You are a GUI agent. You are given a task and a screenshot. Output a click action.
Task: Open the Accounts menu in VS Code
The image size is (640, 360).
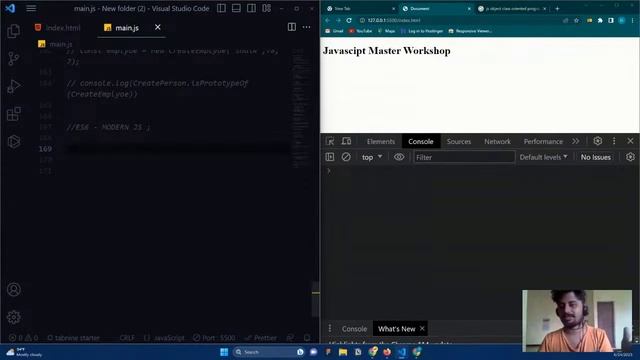pyautogui.click(x=13, y=289)
